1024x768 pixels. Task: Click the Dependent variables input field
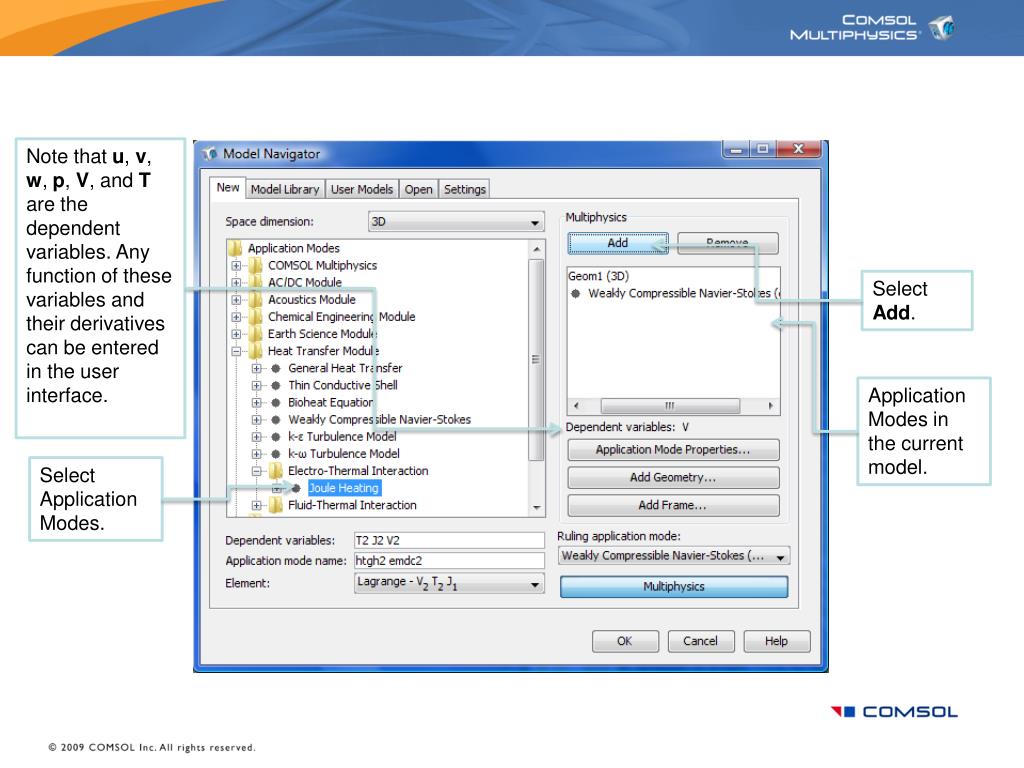pos(449,541)
